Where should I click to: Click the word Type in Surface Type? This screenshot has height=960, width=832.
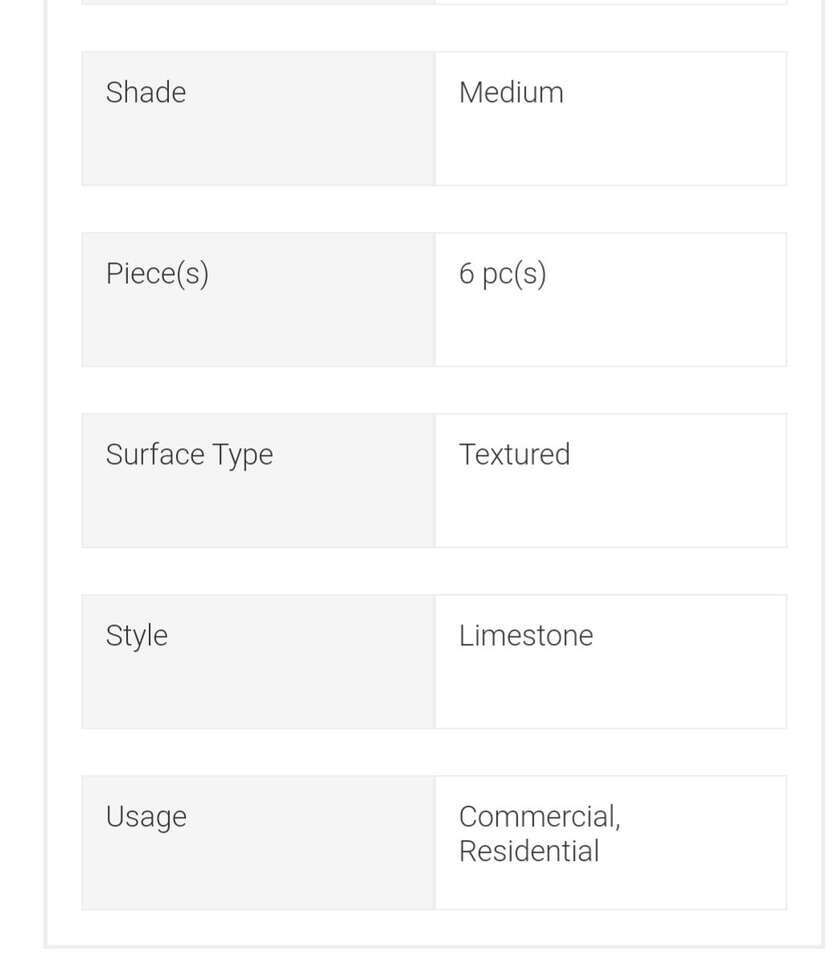pos(243,455)
